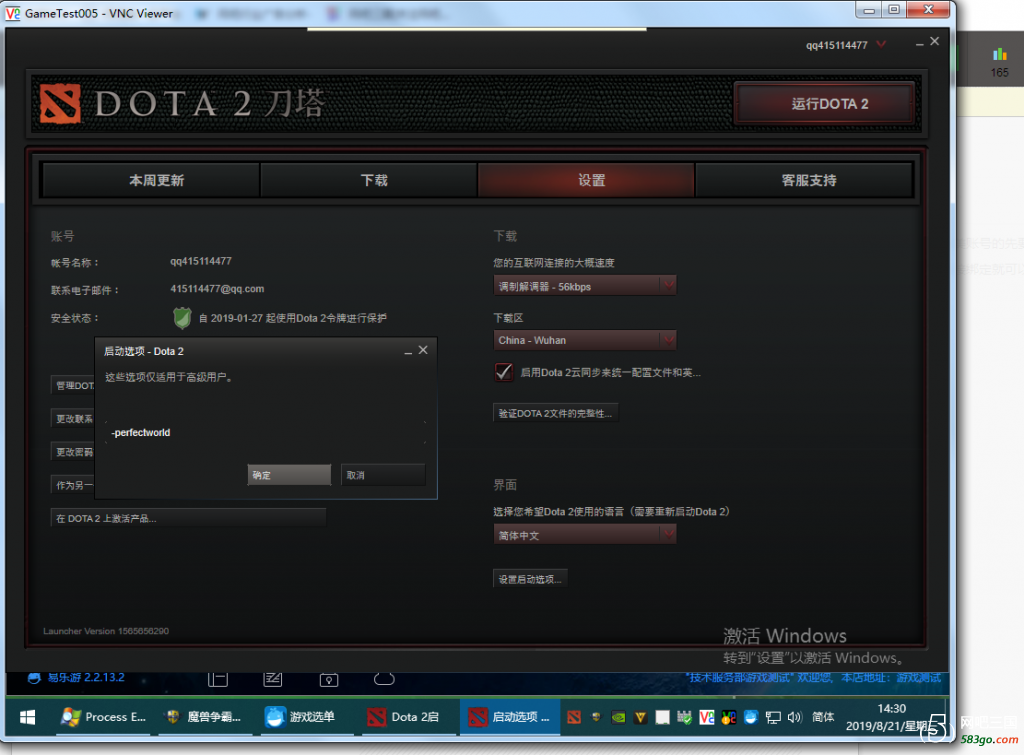The width and height of the screenshot is (1024, 755).
Task: Open the network tray icon
Action: (x=773, y=717)
